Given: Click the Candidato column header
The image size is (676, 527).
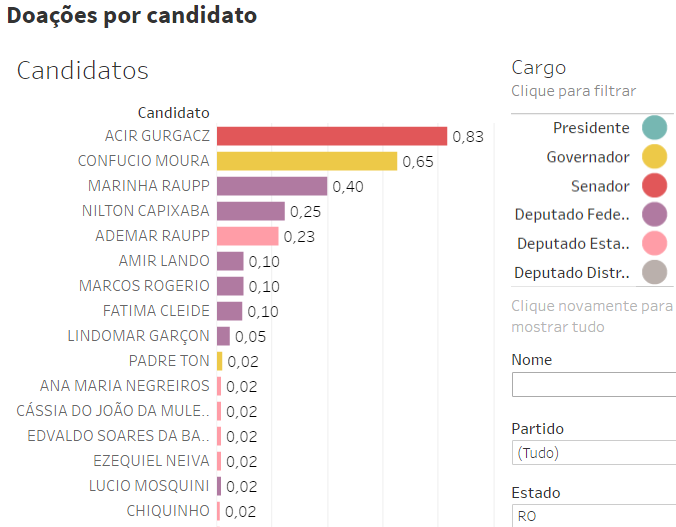Looking at the screenshot, I should pos(174,113).
